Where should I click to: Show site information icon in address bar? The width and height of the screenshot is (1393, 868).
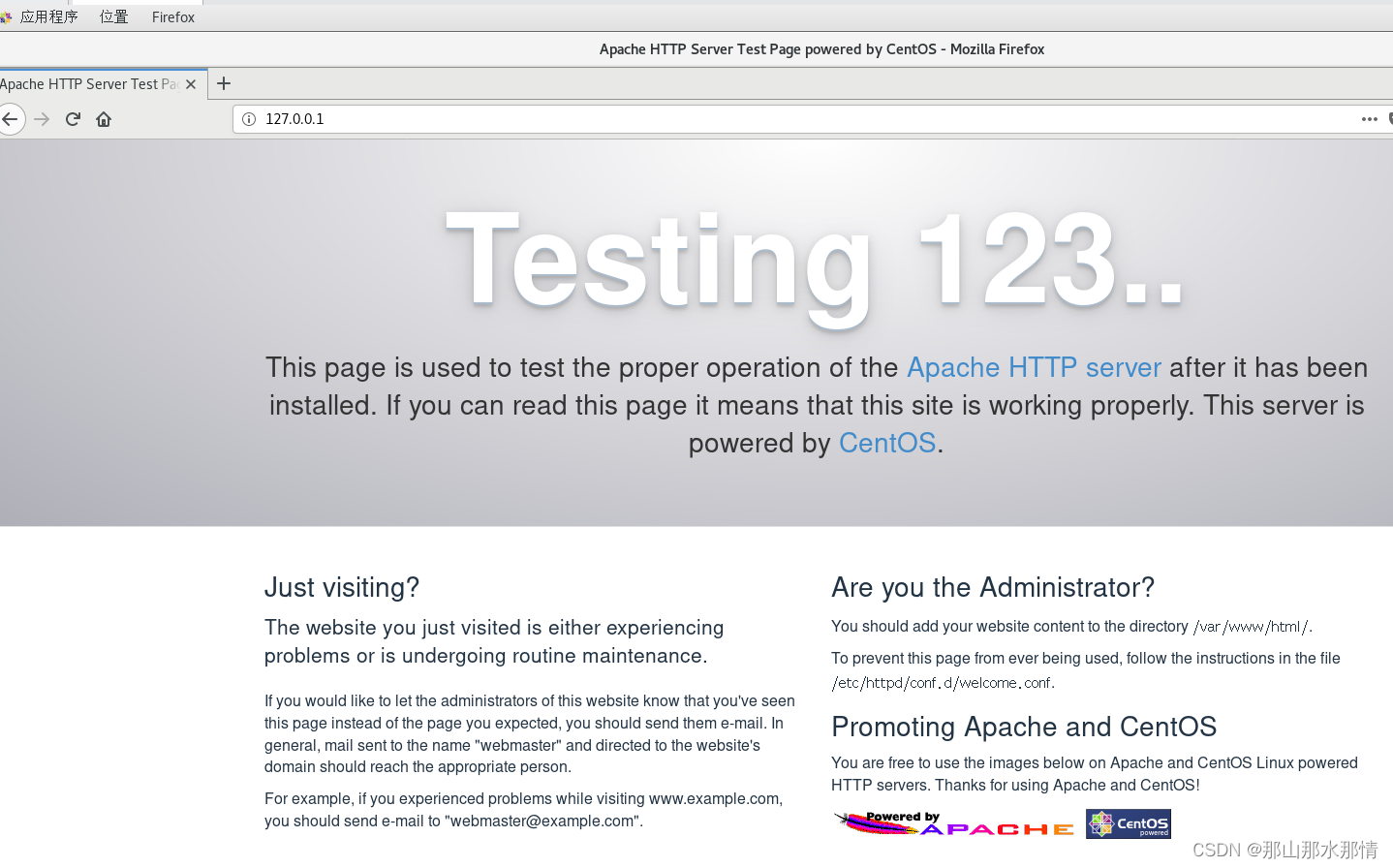(x=249, y=119)
